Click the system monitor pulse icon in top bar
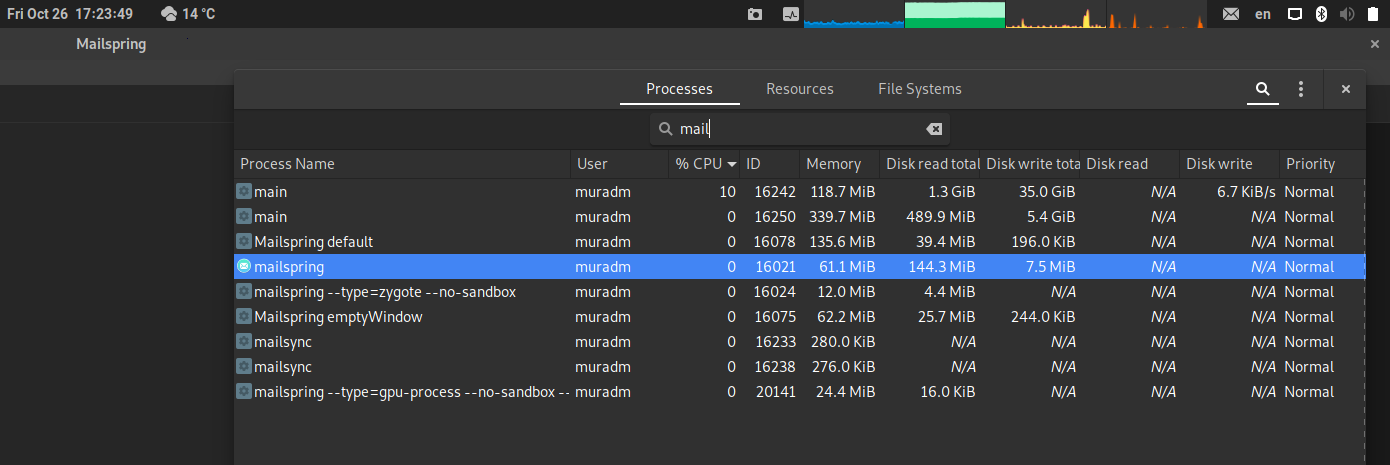 pos(791,14)
